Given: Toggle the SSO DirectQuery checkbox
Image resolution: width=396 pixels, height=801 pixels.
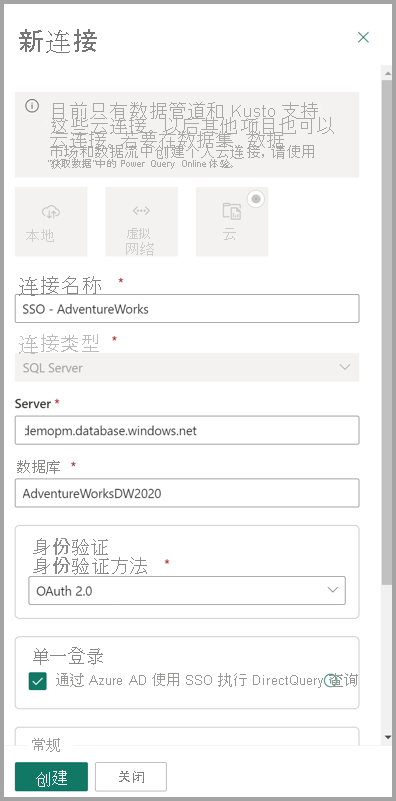Looking at the screenshot, I should (38, 681).
